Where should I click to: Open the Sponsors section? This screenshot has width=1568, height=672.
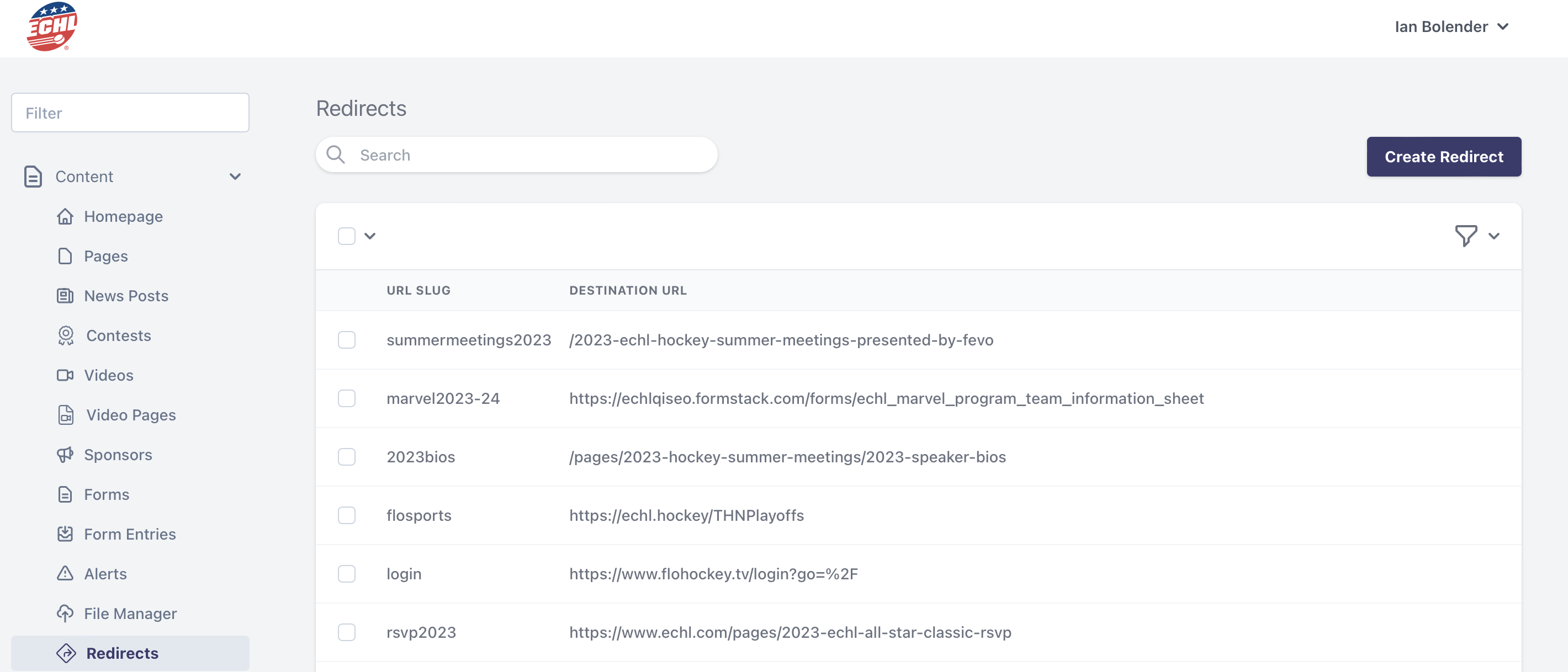pos(118,455)
